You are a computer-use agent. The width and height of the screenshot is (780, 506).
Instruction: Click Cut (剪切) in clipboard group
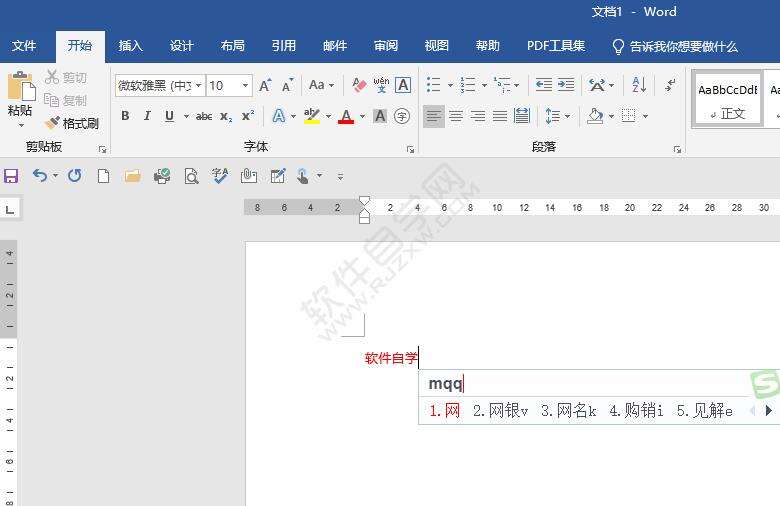[x=66, y=77]
